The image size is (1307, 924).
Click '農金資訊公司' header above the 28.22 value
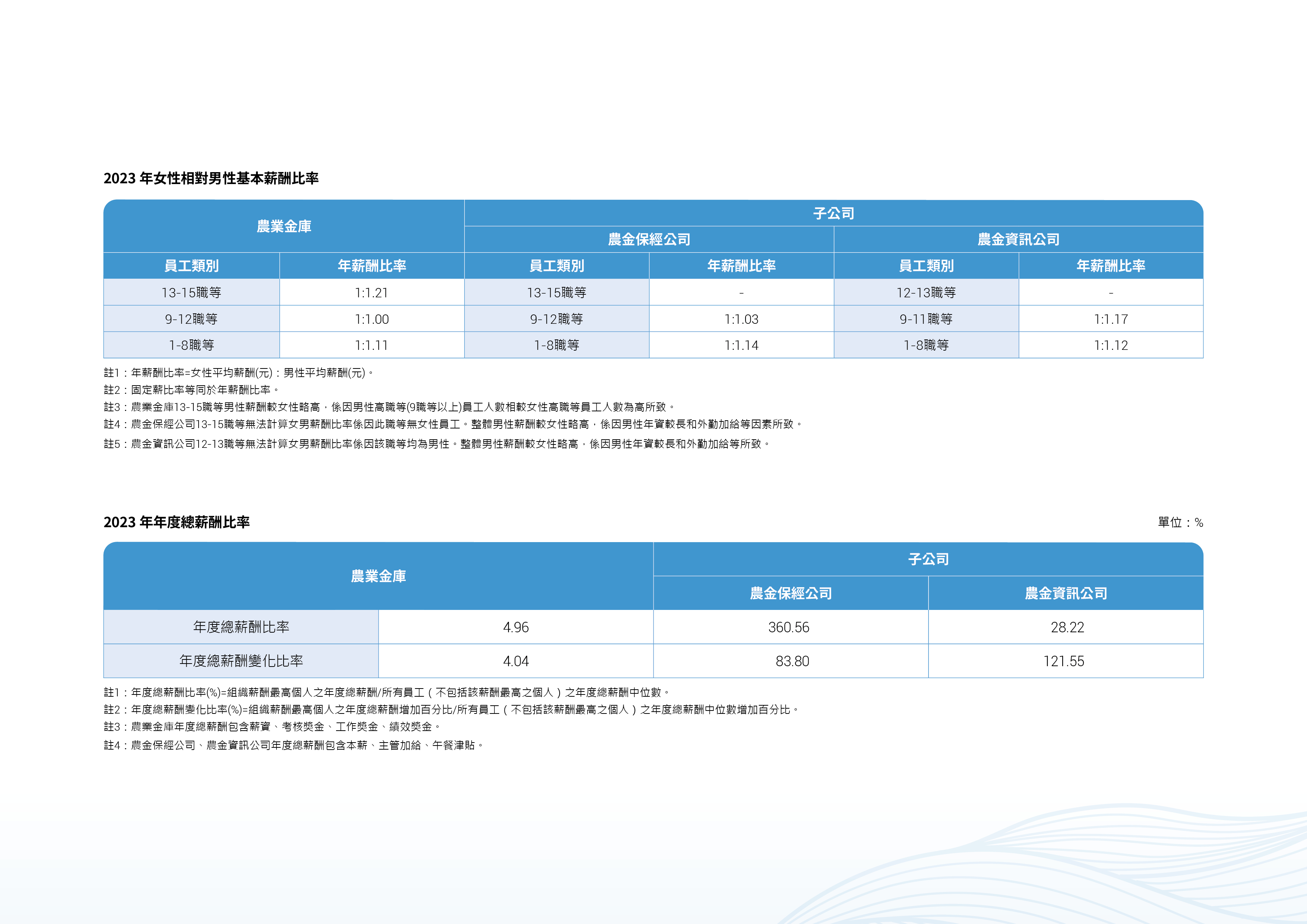(x=1066, y=593)
